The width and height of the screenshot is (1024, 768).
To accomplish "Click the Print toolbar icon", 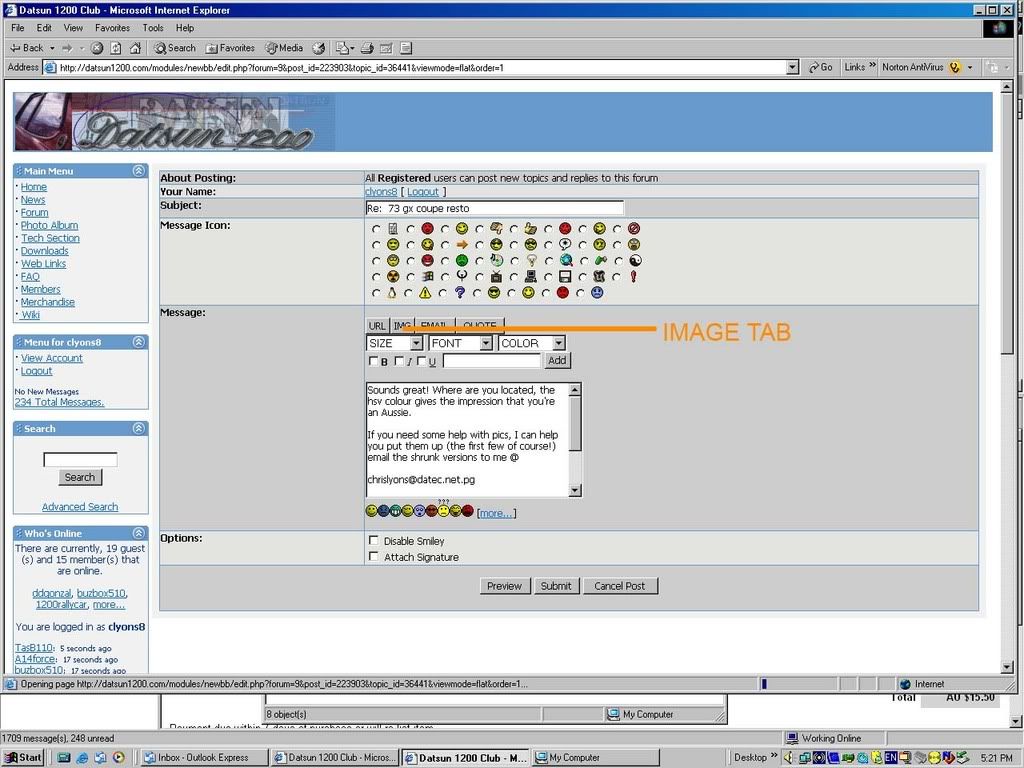I will coord(367,48).
